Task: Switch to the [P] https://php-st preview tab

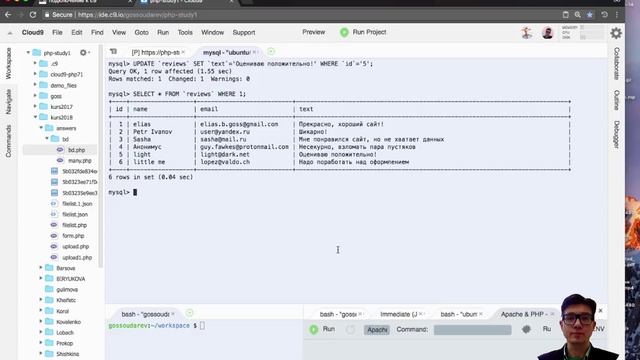Action: 156,52
